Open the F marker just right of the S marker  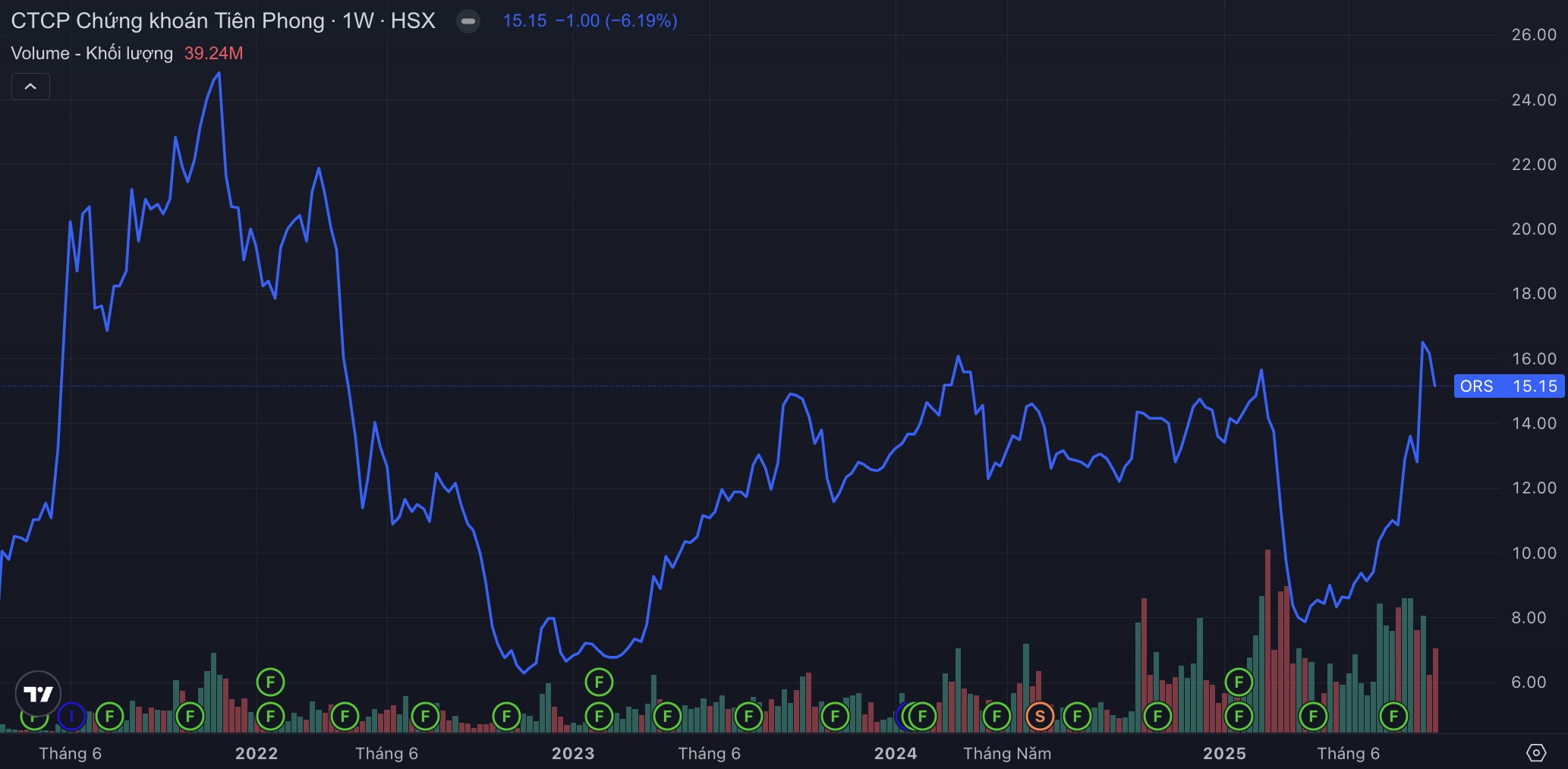pyautogui.click(x=1077, y=716)
